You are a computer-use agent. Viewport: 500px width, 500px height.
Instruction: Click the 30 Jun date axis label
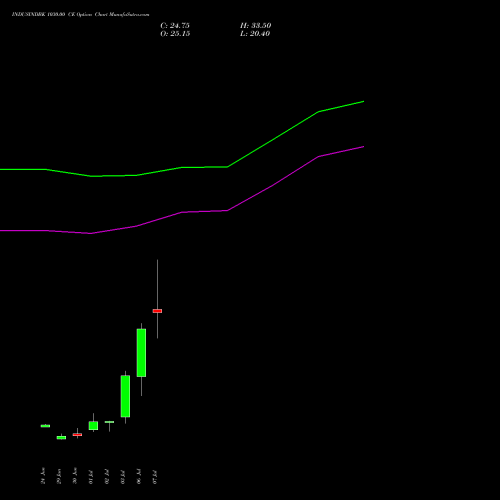tap(75, 476)
